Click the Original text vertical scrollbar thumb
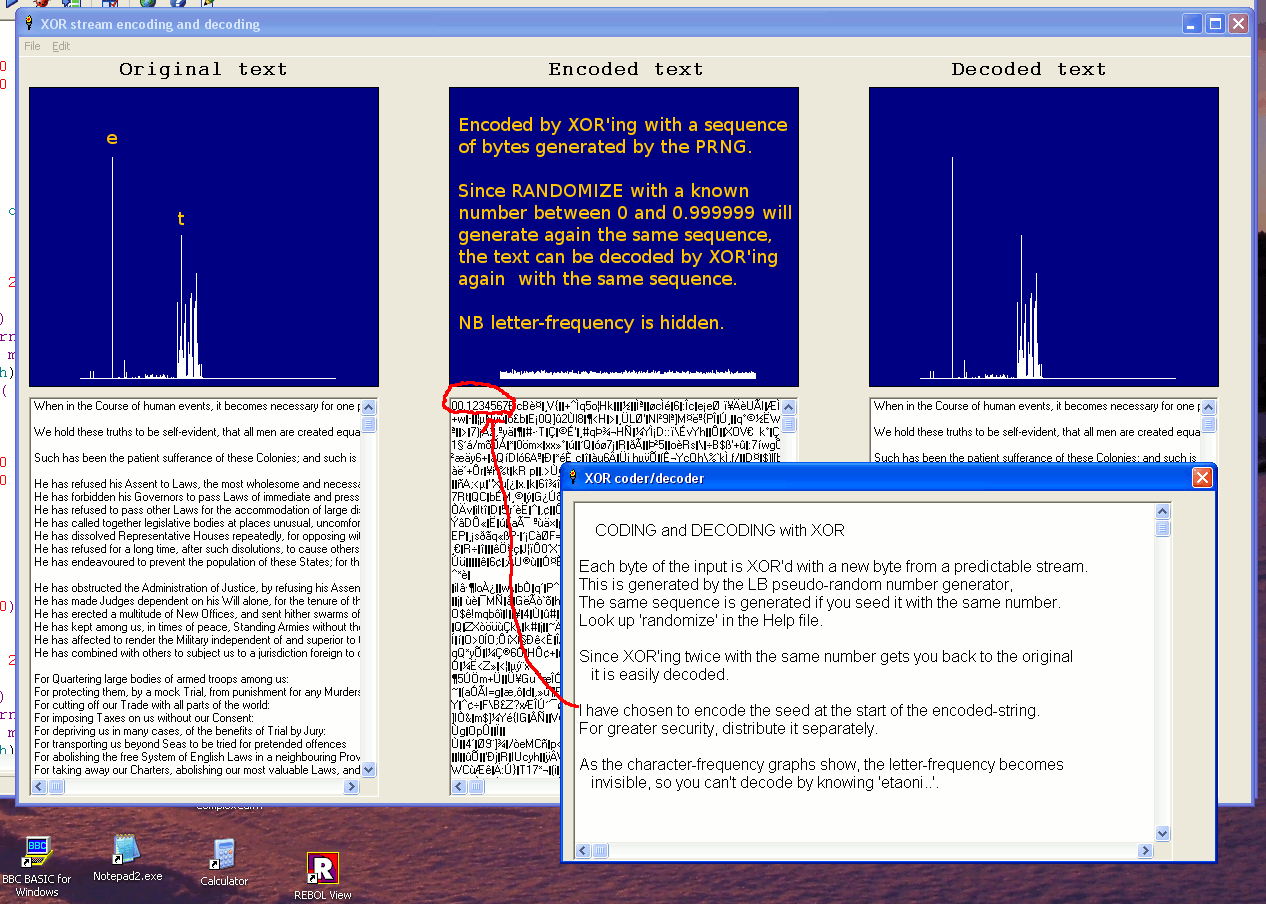The image size is (1266, 904). pyautogui.click(x=369, y=424)
